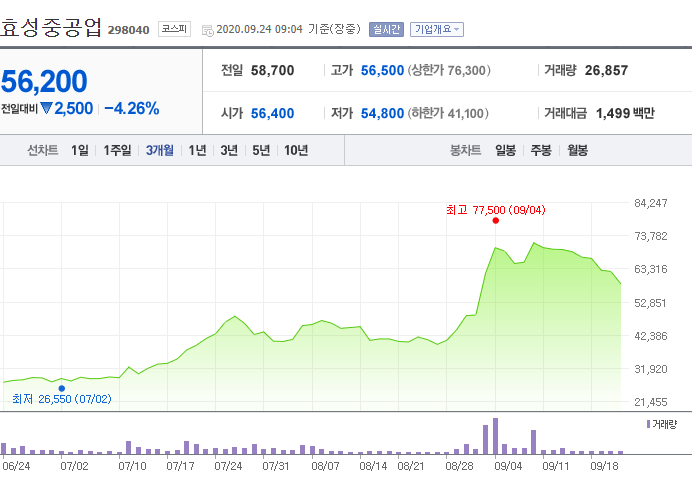The height and width of the screenshot is (485, 692).
Task: Click the 최고 77,500 (09/04) label
Action: (x=496, y=210)
